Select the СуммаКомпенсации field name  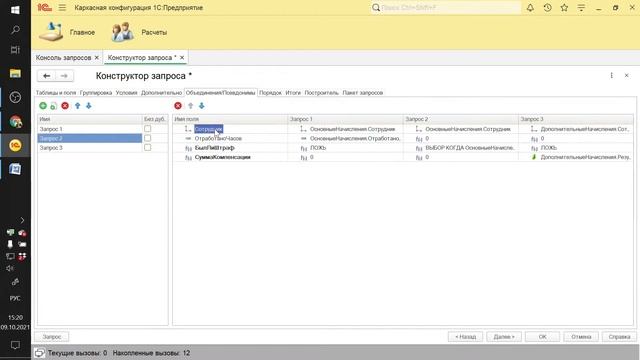(222, 157)
